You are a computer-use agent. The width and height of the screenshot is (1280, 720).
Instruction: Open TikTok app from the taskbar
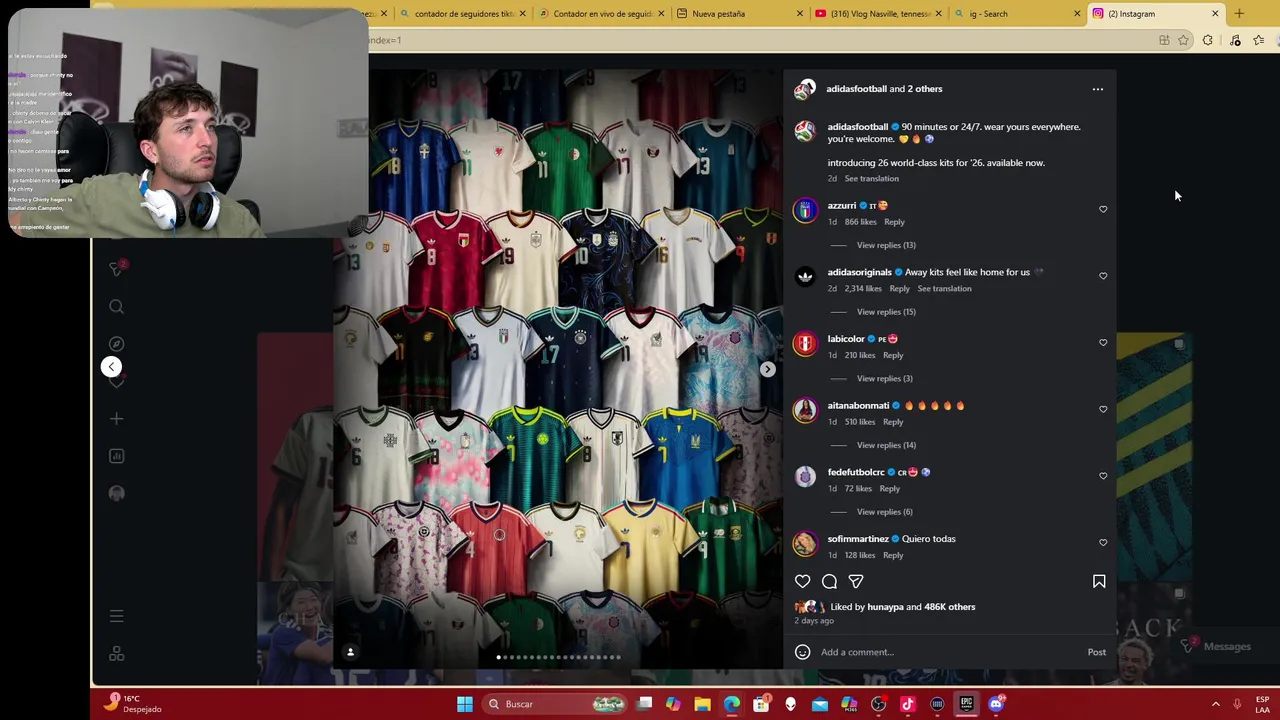908,704
